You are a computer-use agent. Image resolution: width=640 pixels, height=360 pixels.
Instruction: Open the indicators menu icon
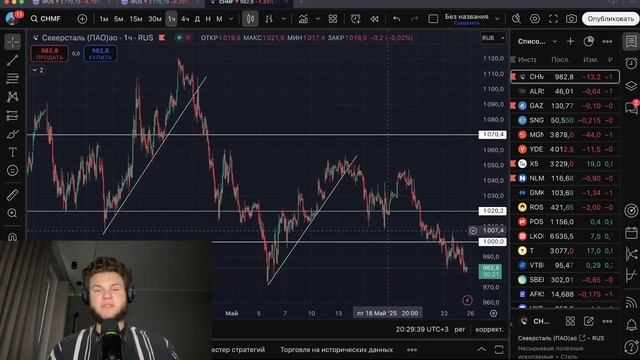click(x=303, y=19)
